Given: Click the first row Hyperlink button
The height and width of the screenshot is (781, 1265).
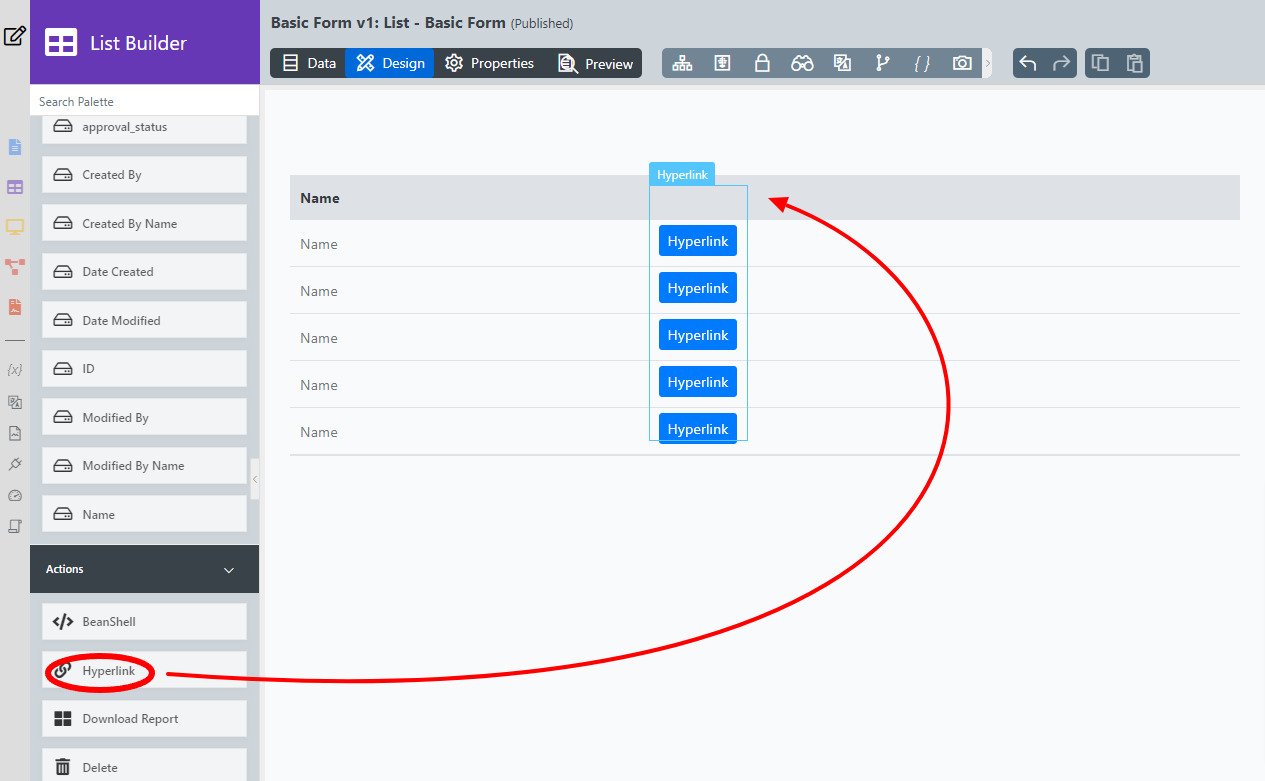Looking at the screenshot, I should [698, 241].
